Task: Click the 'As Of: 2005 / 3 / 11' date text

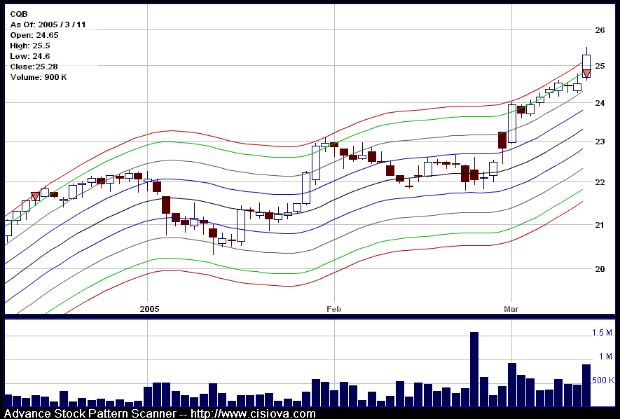Action: click(x=48, y=25)
